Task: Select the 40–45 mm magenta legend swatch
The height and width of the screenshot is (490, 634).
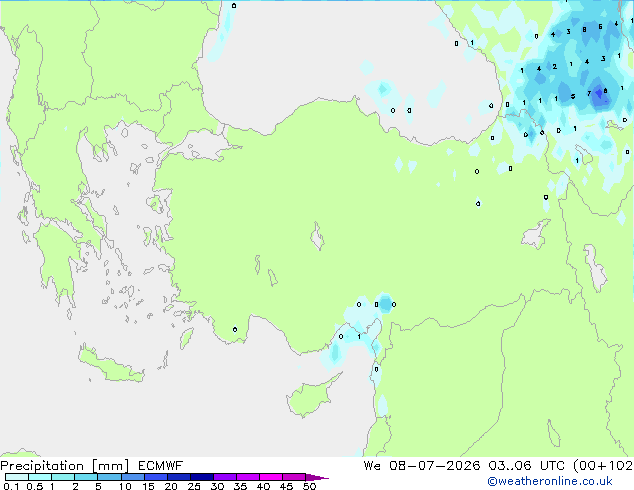Action: click(x=271, y=477)
